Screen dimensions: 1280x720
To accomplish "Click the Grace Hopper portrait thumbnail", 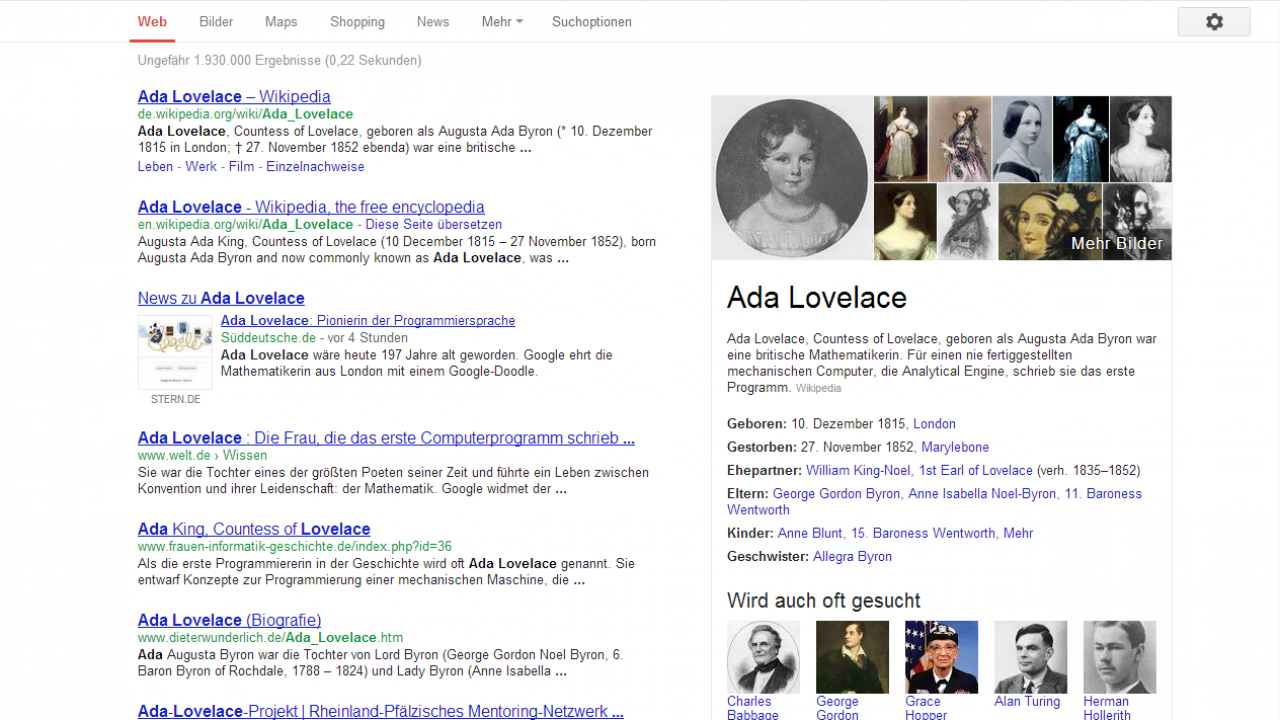I will click(x=941, y=657).
